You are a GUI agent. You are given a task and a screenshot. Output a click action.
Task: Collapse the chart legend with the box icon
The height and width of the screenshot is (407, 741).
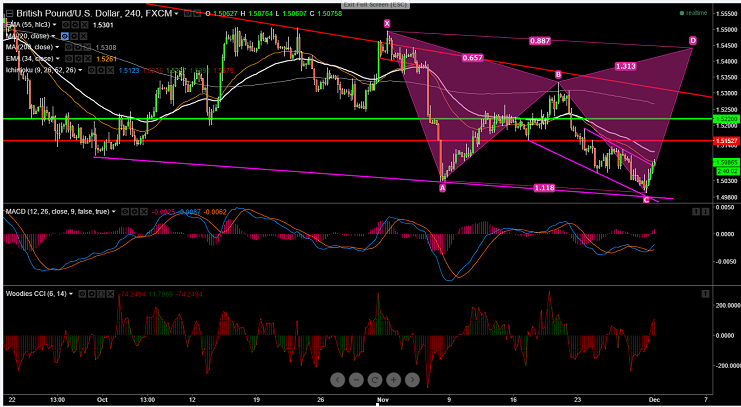pos(9,13)
